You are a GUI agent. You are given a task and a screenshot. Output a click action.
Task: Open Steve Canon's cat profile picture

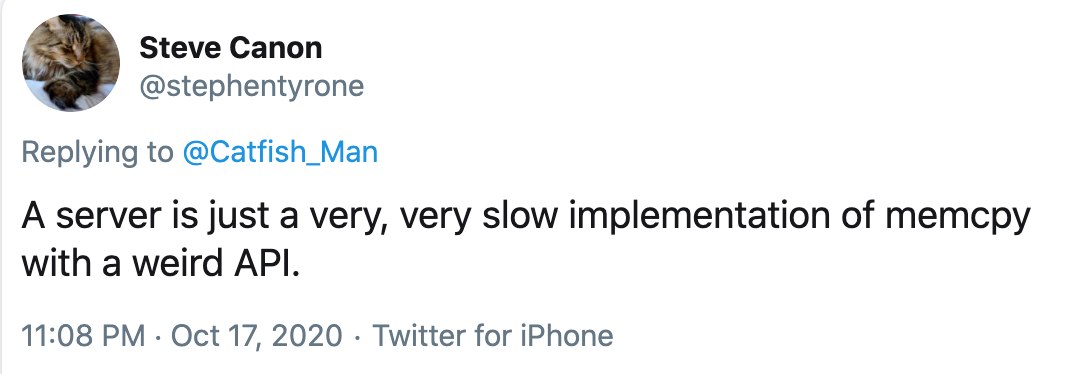point(71,63)
